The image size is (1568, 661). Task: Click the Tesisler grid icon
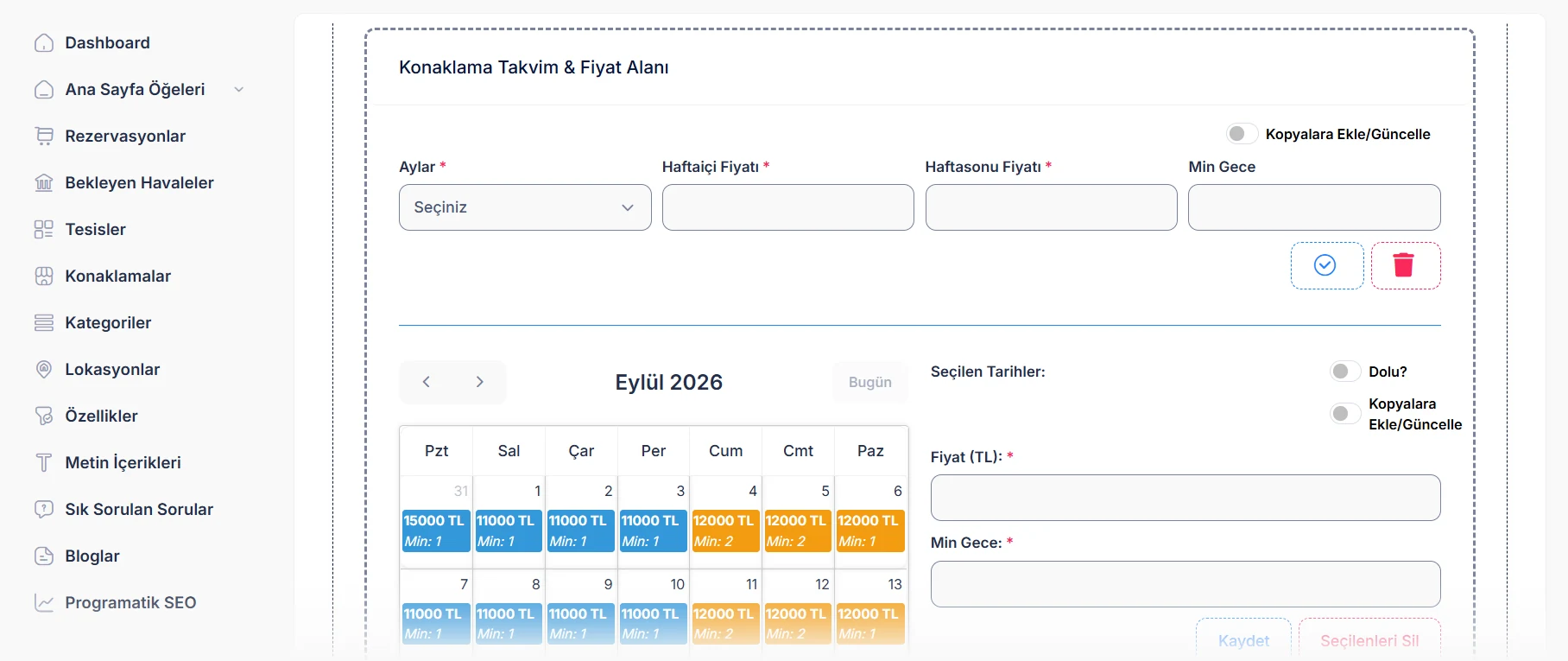[44, 230]
